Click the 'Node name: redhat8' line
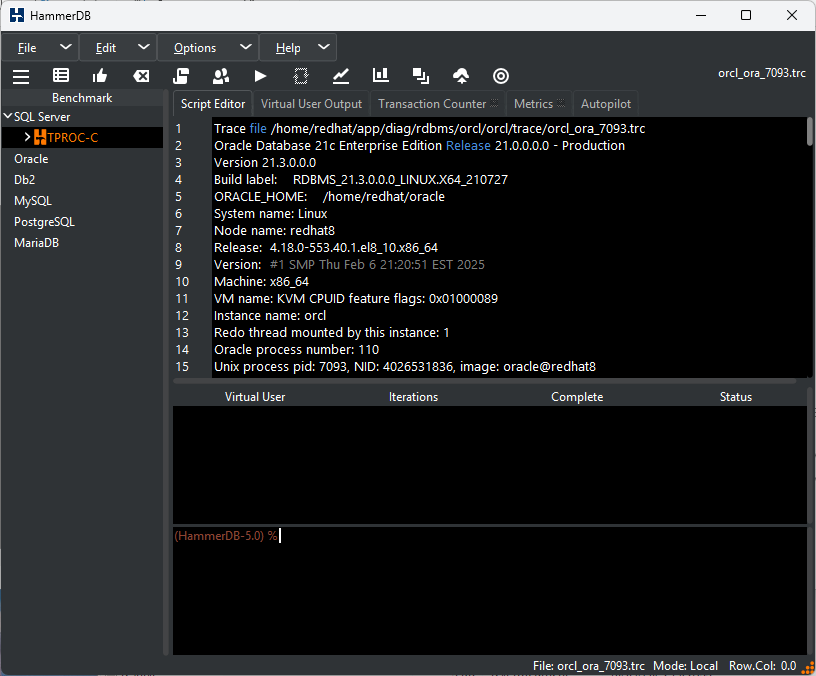 (x=274, y=231)
